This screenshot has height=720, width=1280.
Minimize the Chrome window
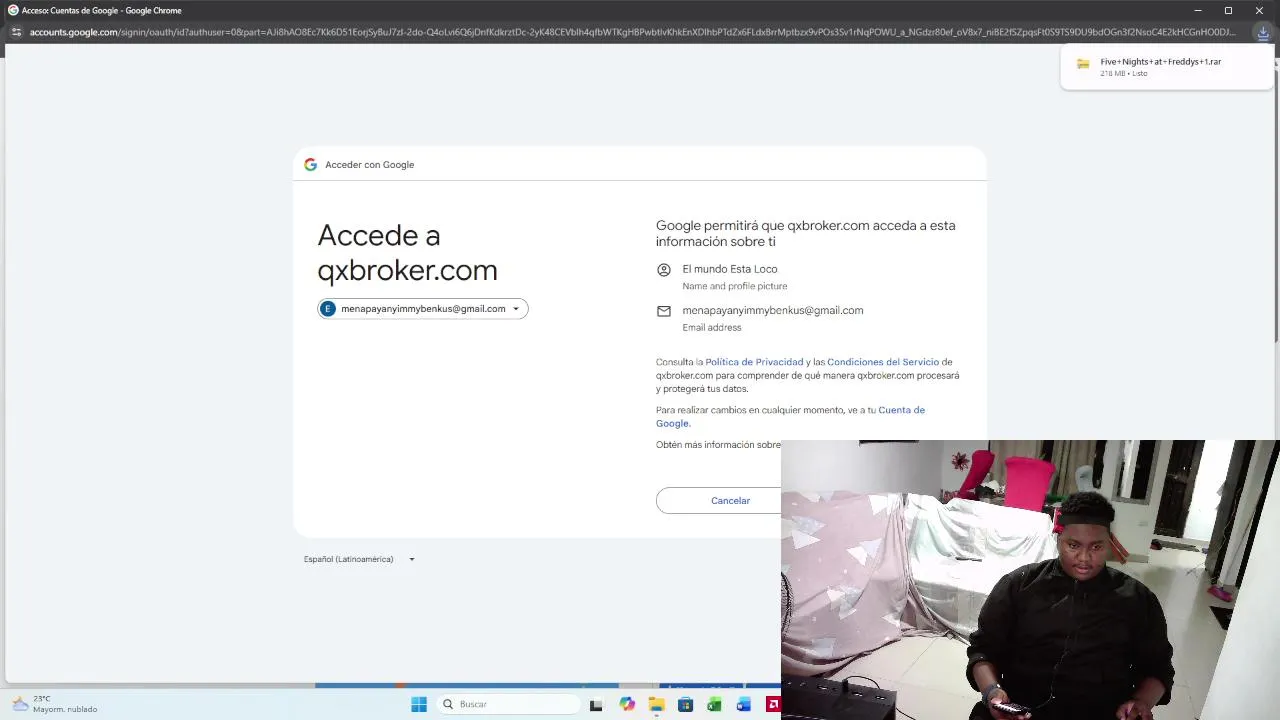pyautogui.click(x=1197, y=10)
